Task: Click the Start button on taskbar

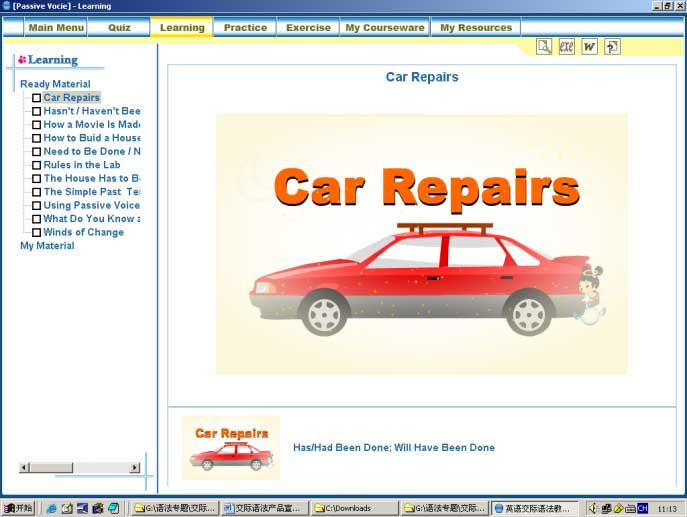Action: [18, 508]
